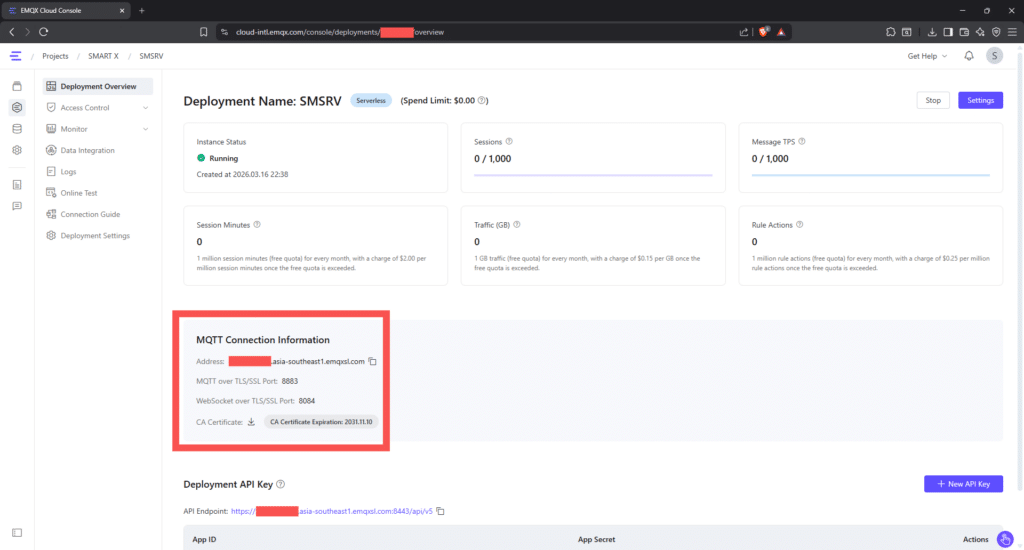Click the browser address bar URL
The image size is (1024, 550).
340,32
